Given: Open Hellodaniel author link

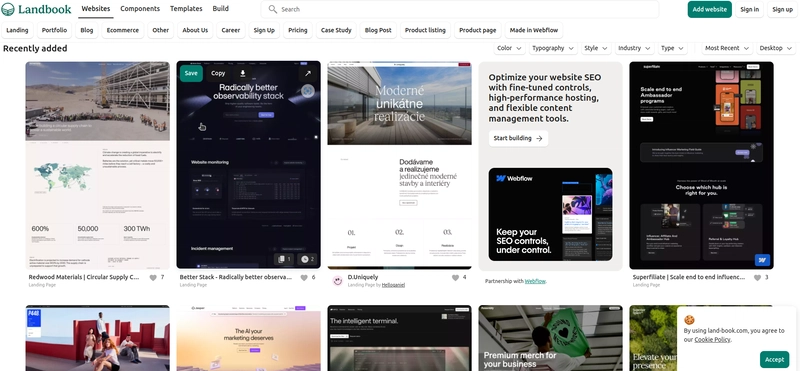Looking at the screenshot, I should [393, 285].
